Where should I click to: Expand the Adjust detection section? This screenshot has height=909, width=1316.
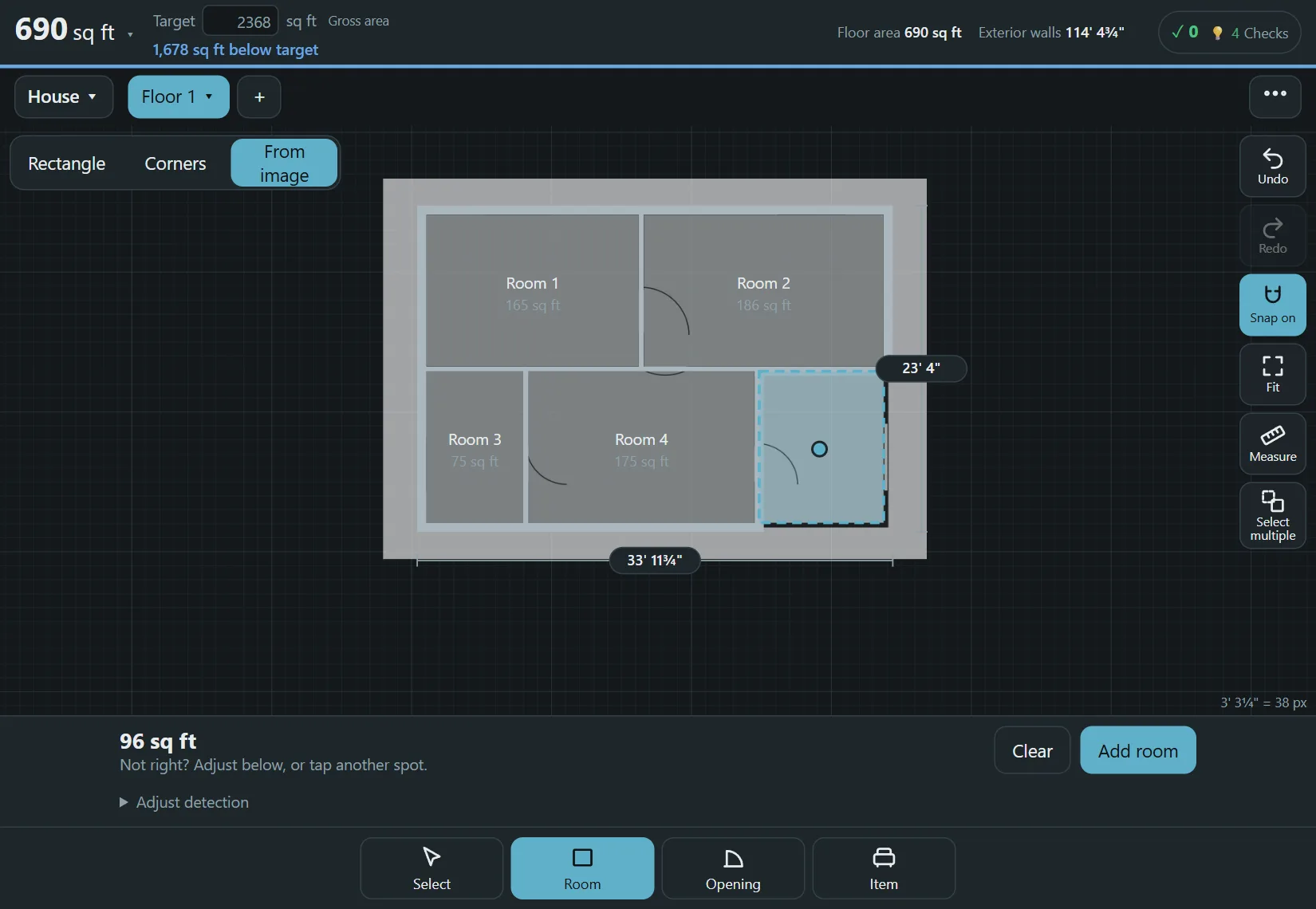click(x=184, y=802)
